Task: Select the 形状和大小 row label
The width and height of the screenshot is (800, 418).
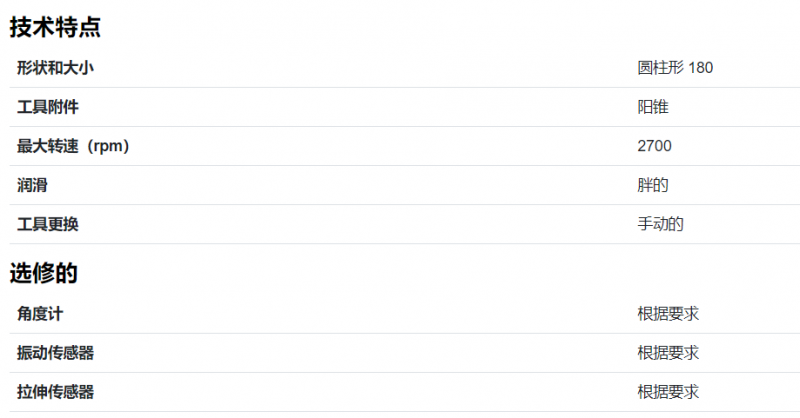Action: click(x=55, y=67)
